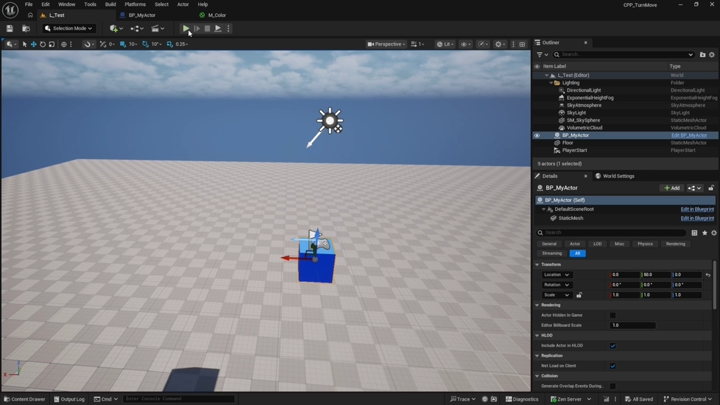Viewport: 720px width, 405px height.
Task: Open the File menu
Action: tap(28, 4)
